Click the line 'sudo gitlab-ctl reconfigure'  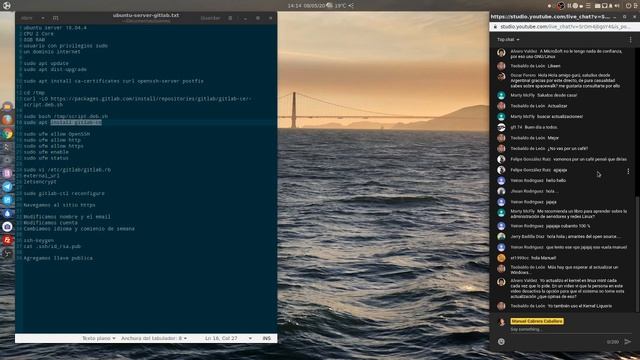64,193
